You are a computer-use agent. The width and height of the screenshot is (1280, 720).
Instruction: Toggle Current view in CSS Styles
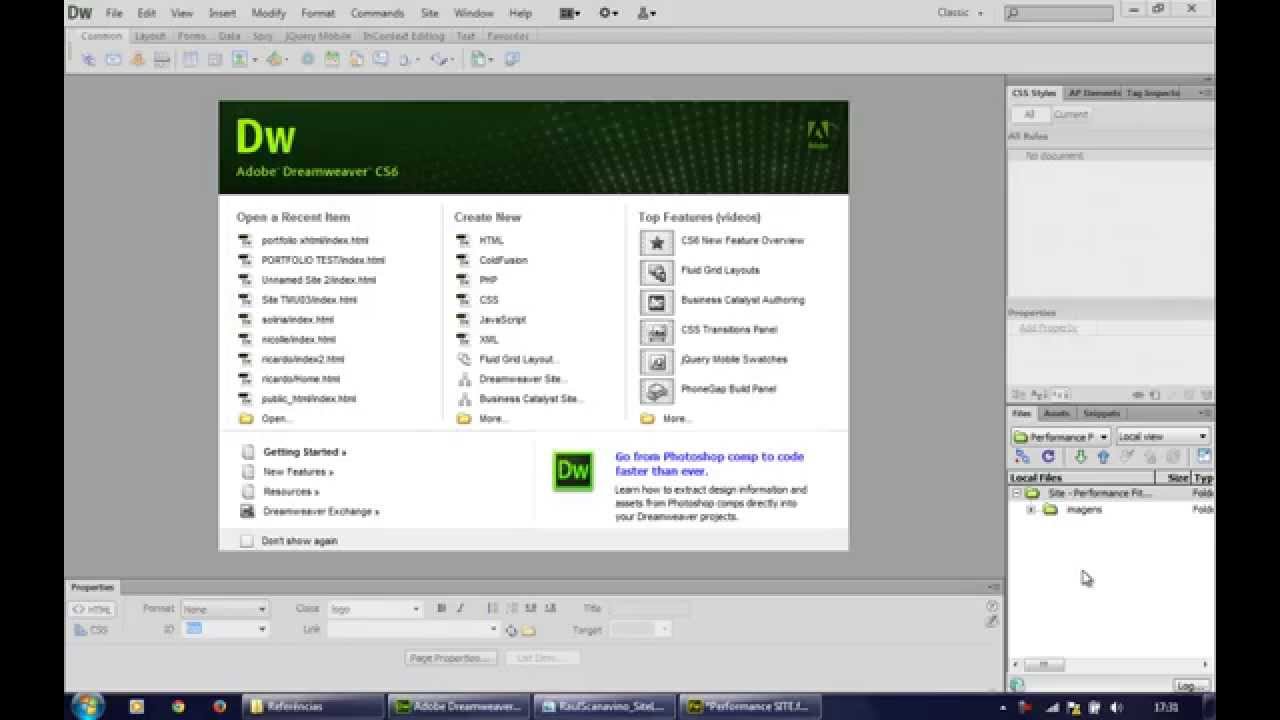(x=1070, y=114)
